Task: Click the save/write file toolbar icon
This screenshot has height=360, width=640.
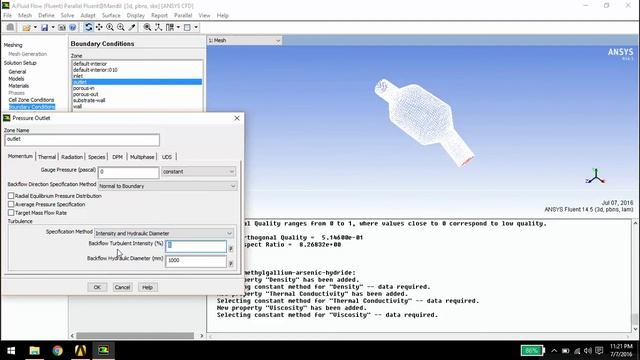Action: (44, 27)
